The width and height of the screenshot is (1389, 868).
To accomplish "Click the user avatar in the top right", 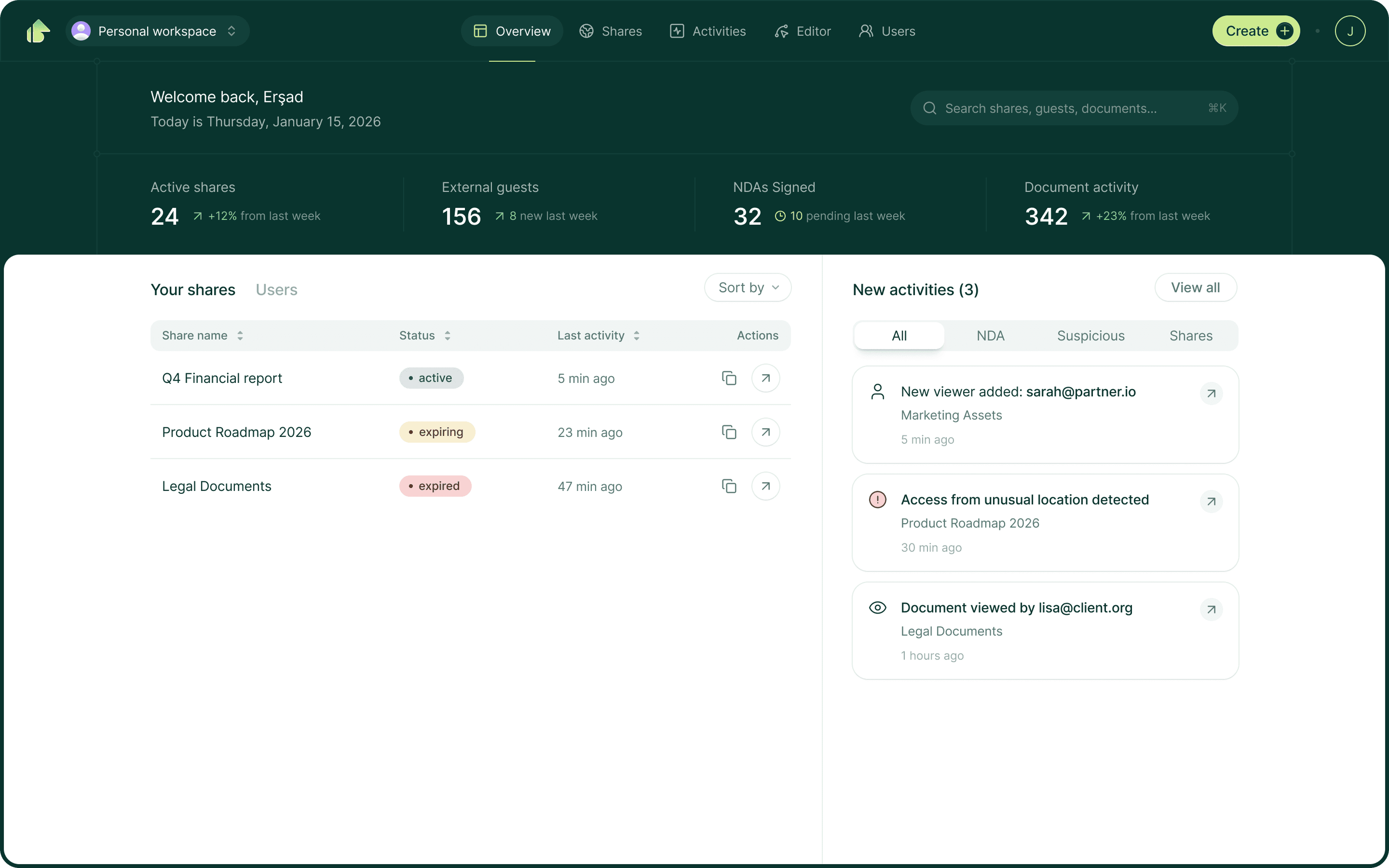I will pos(1350,31).
